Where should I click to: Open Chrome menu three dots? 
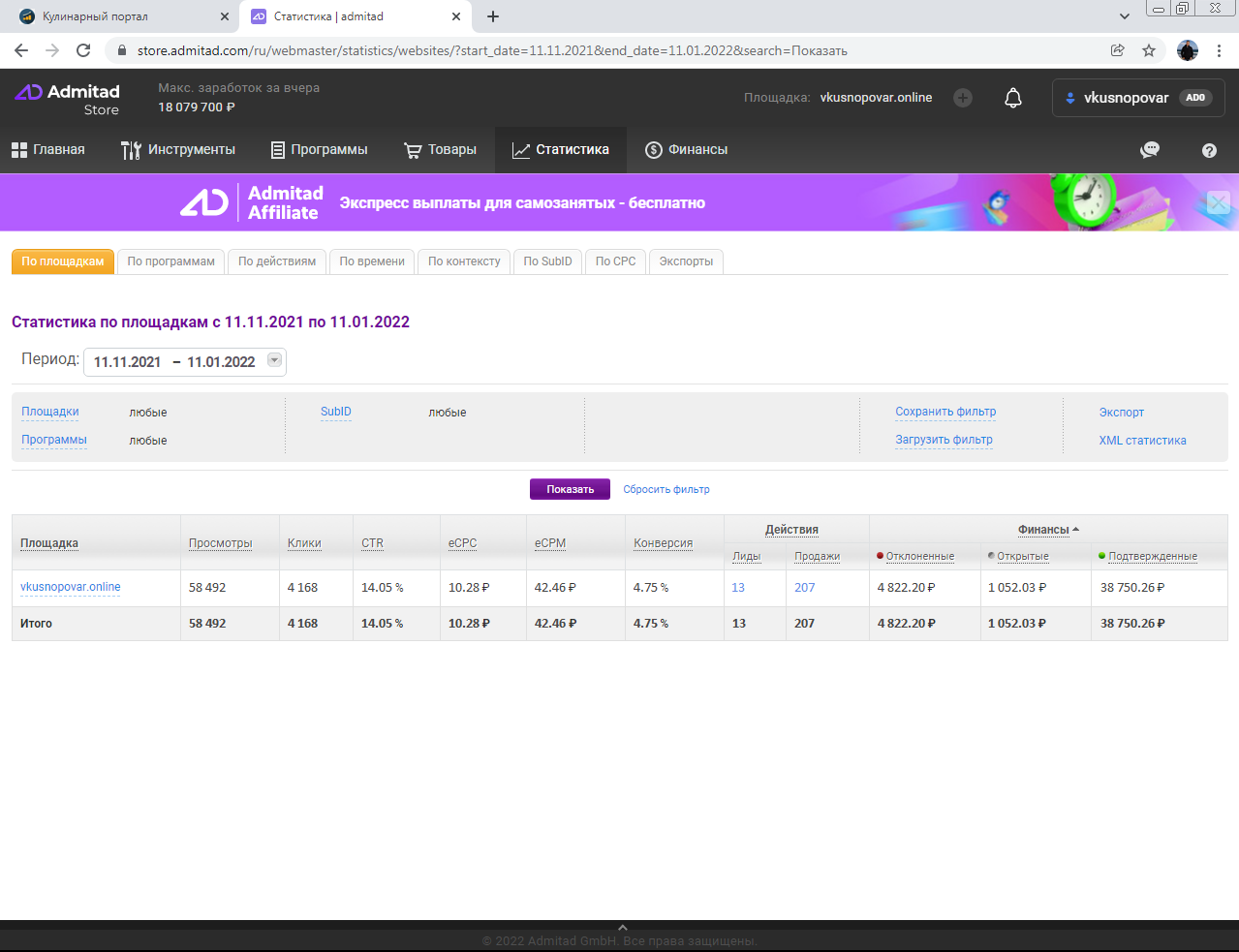click(1219, 50)
